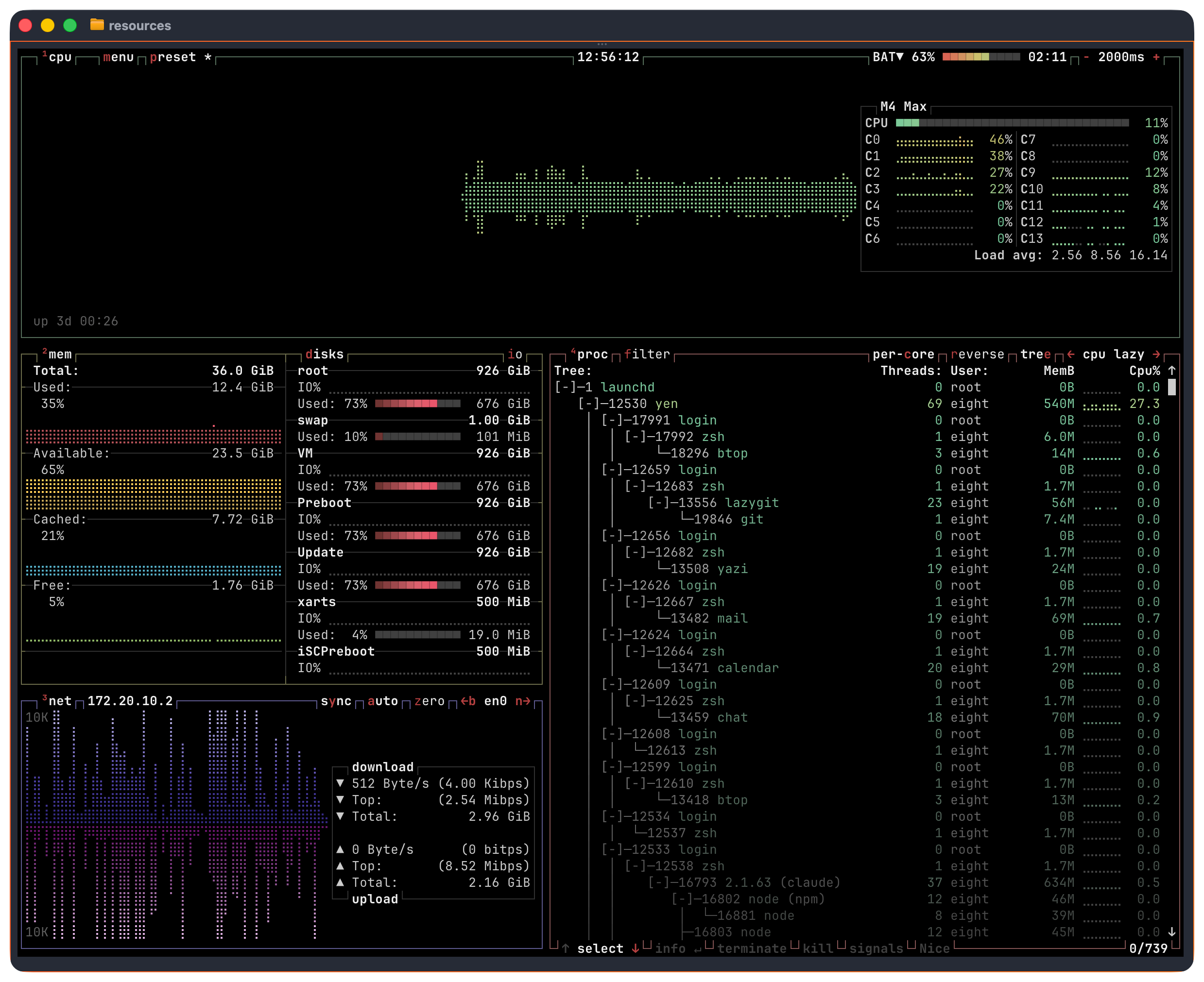Toggle reverse sorting of processes
Viewport: 1204px width, 982px height.
977,354
